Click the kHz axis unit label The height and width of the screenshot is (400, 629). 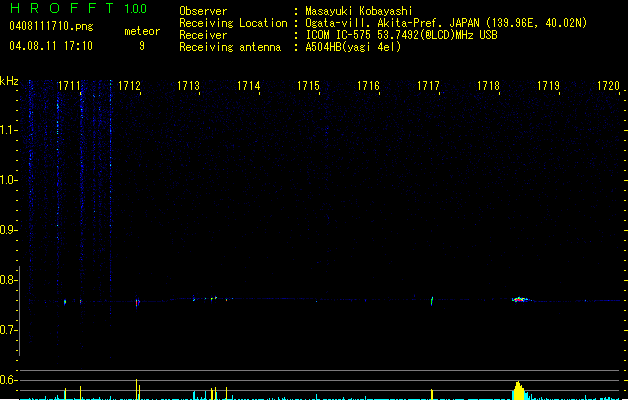pos(9,81)
